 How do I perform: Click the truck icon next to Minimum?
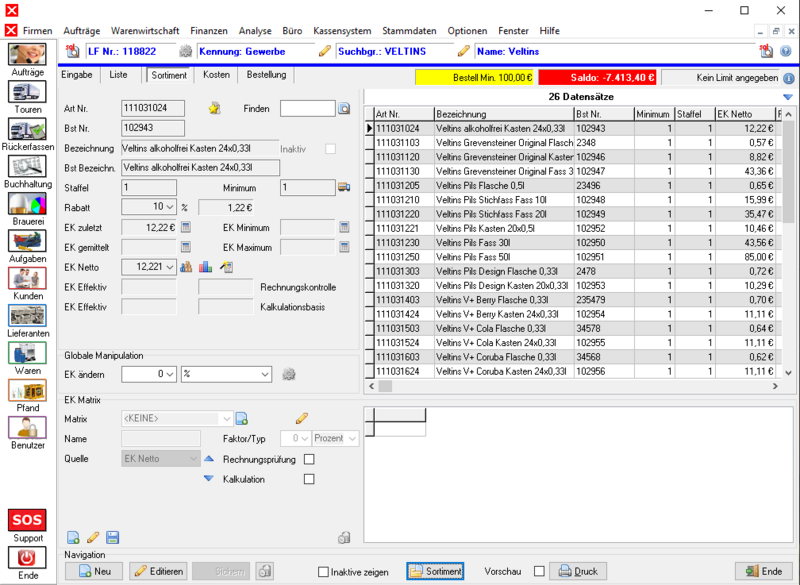(x=344, y=187)
